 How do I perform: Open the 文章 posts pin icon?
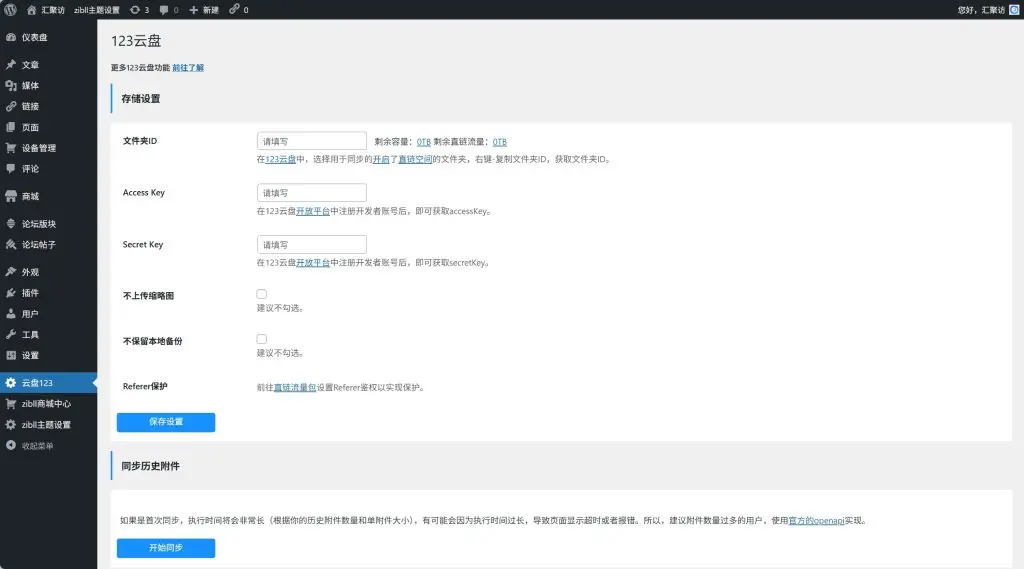pyautogui.click(x=11, y=65)
